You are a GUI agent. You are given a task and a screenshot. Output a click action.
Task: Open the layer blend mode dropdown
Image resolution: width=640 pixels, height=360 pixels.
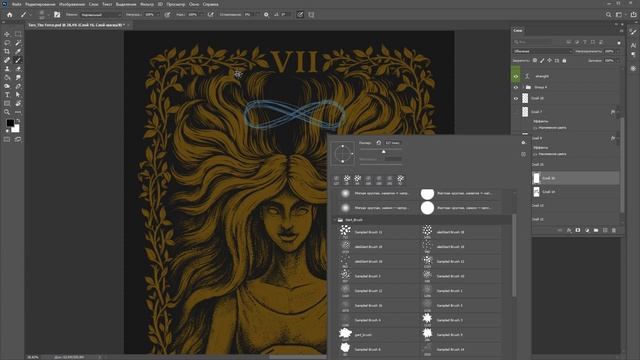[543, 51]
